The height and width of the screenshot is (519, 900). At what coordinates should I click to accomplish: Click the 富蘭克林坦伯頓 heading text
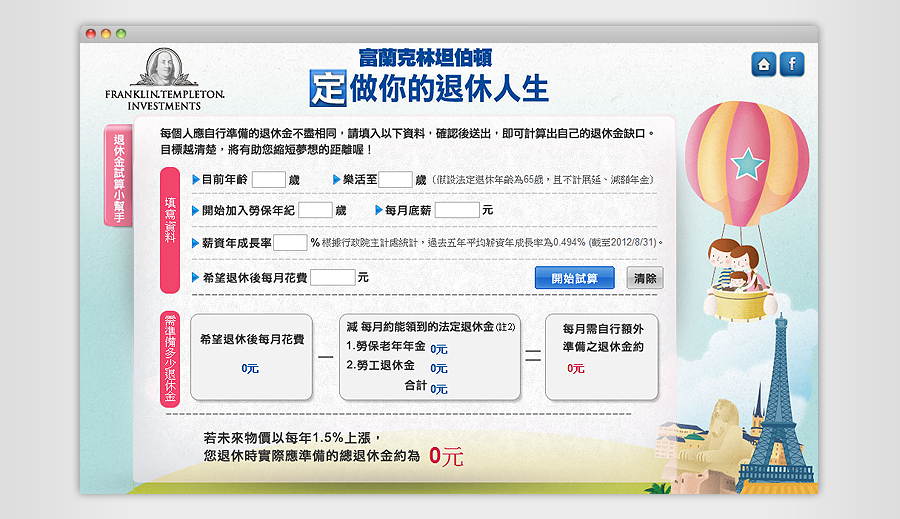click(425, 57)
